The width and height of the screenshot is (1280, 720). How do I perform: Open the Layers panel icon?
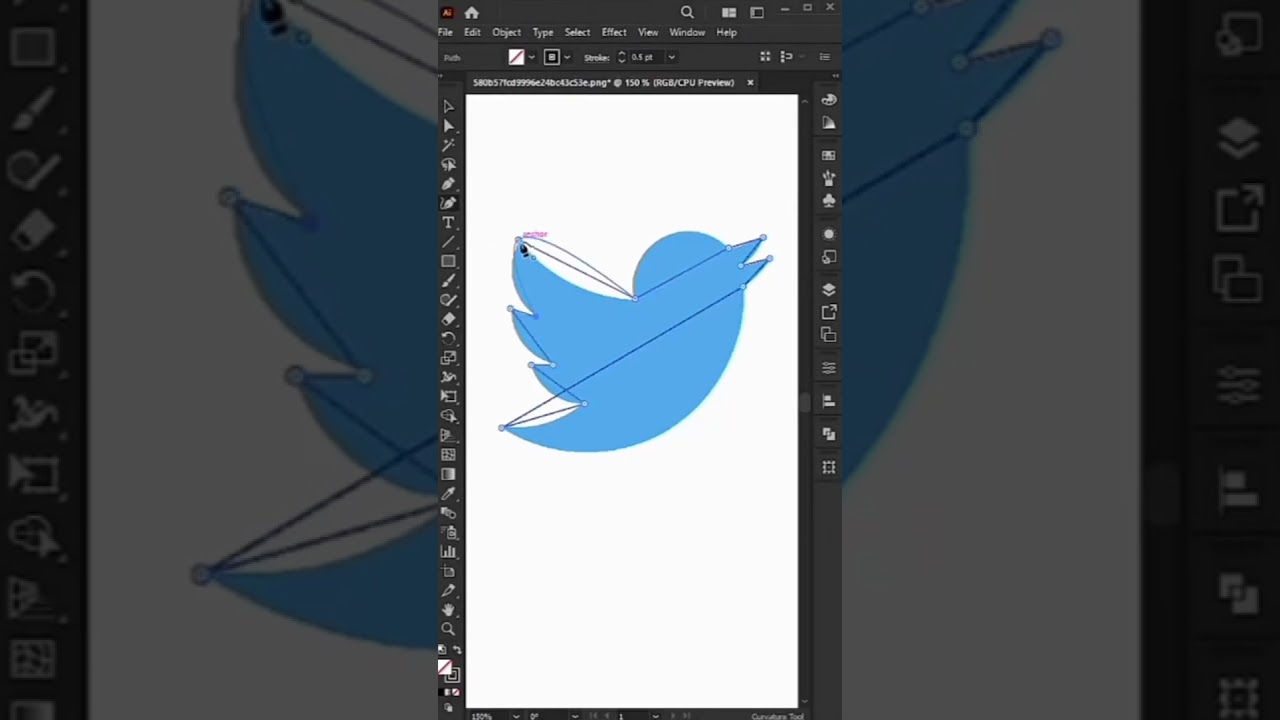829,290
